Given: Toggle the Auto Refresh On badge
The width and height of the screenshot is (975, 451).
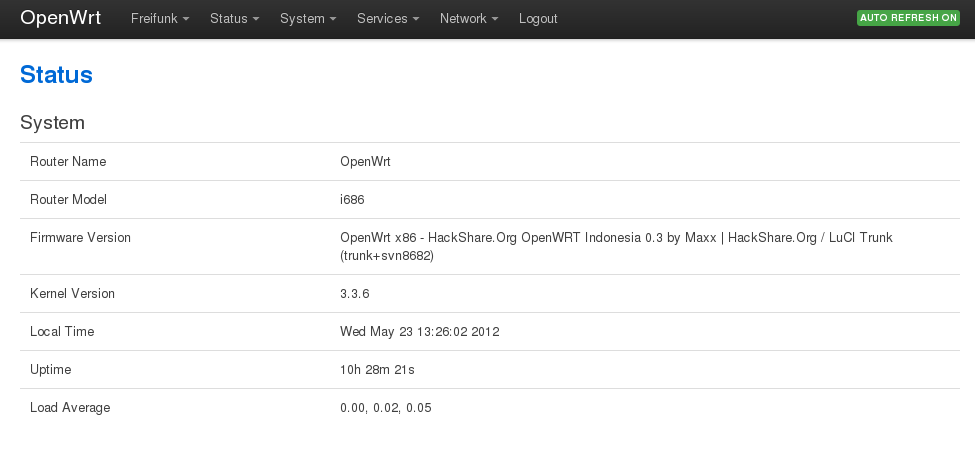Looking at the screenshot, I should (908, 18).
